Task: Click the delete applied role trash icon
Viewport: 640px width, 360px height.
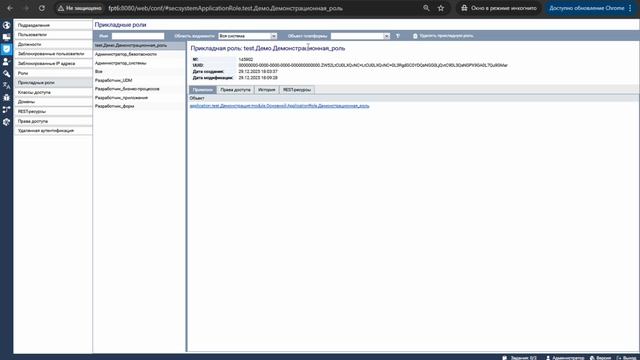Action: [415, 36]
